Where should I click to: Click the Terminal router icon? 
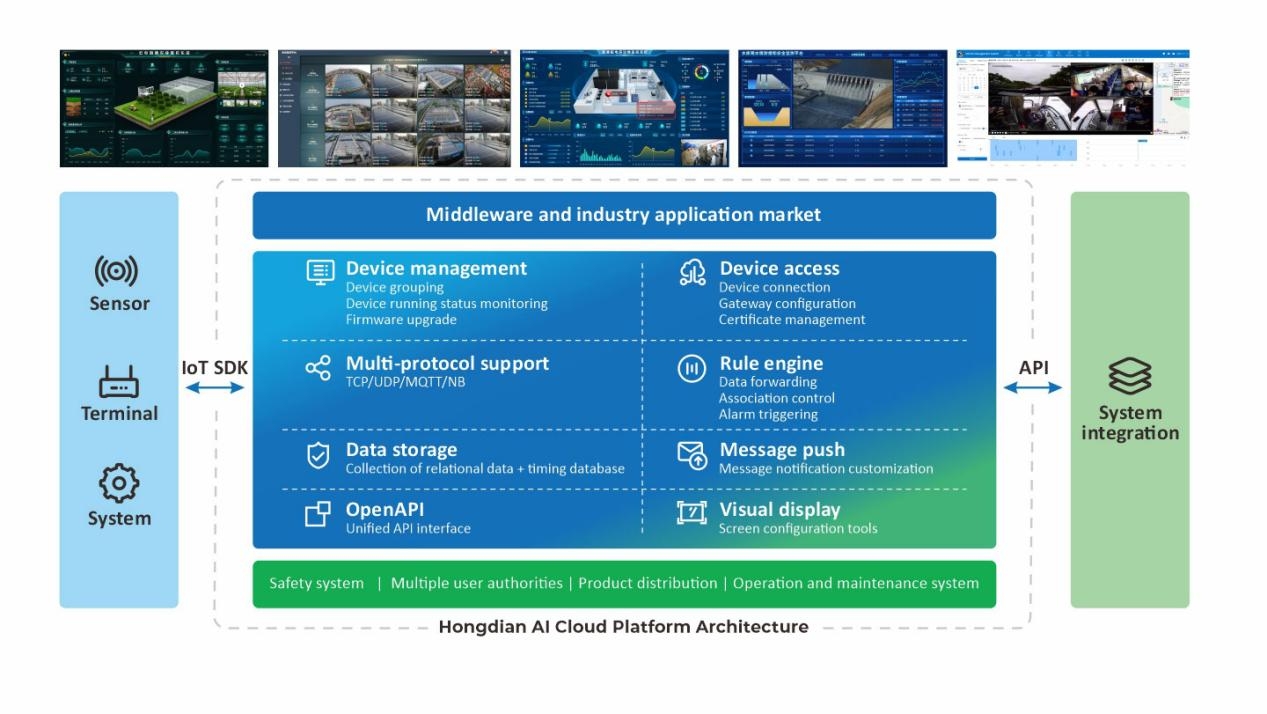pos(119,382)
